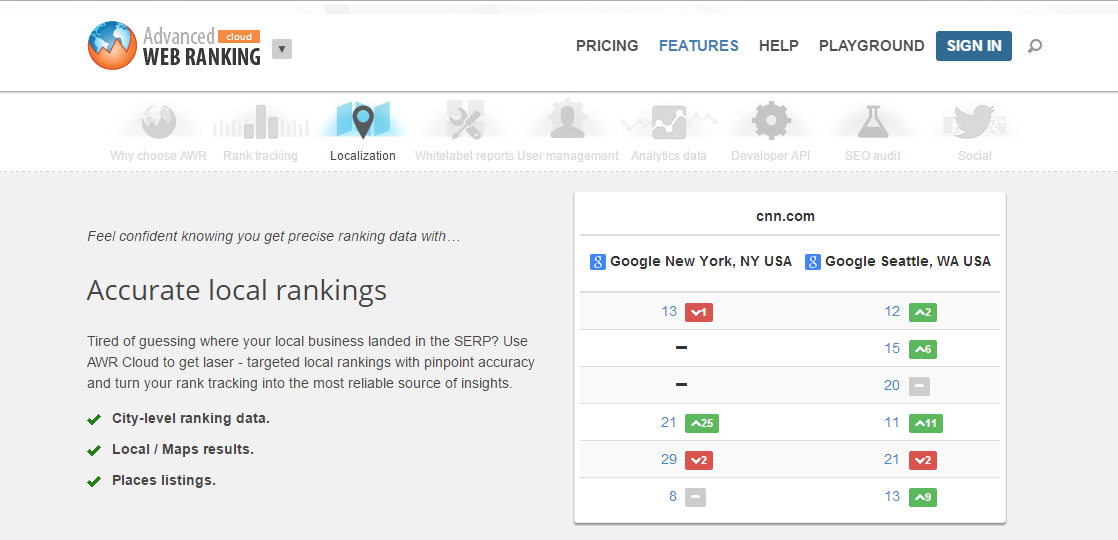Screen dimensions: 1118x540
Task: Click the red down 1 badge
Action: 699,312
